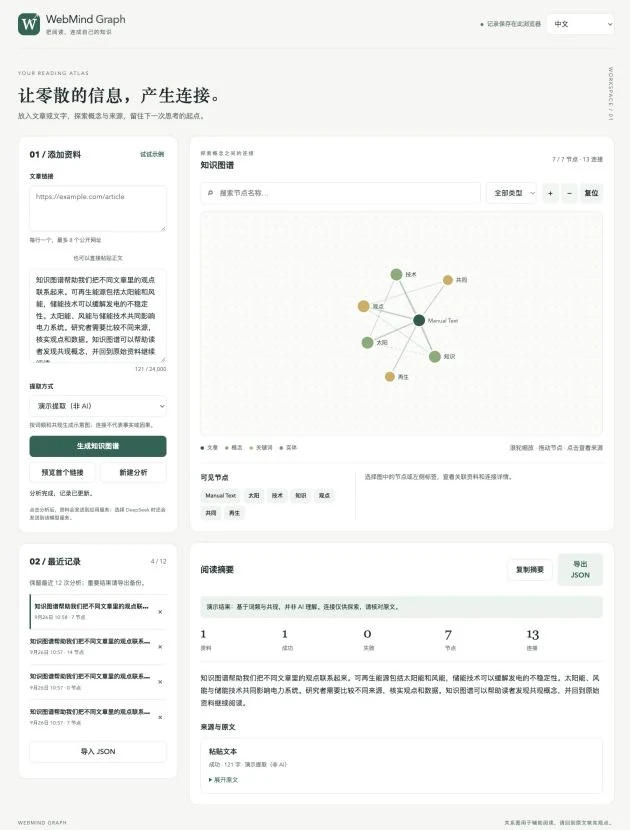Click the 文章 legend dot
630x830 pixels.
coord(202,448)
